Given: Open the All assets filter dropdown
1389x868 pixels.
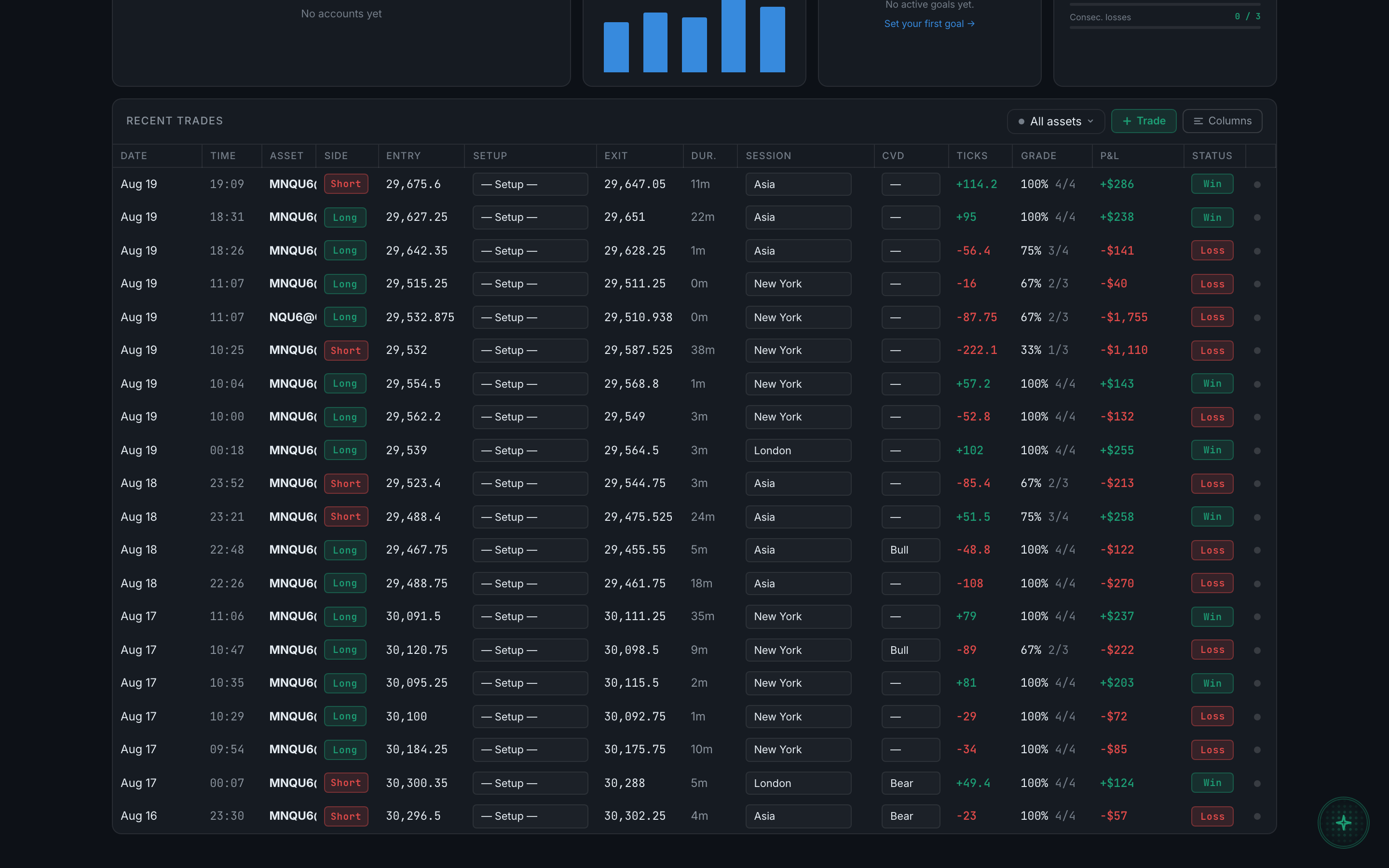Looking at the screenshot, I should (1056, 121).
